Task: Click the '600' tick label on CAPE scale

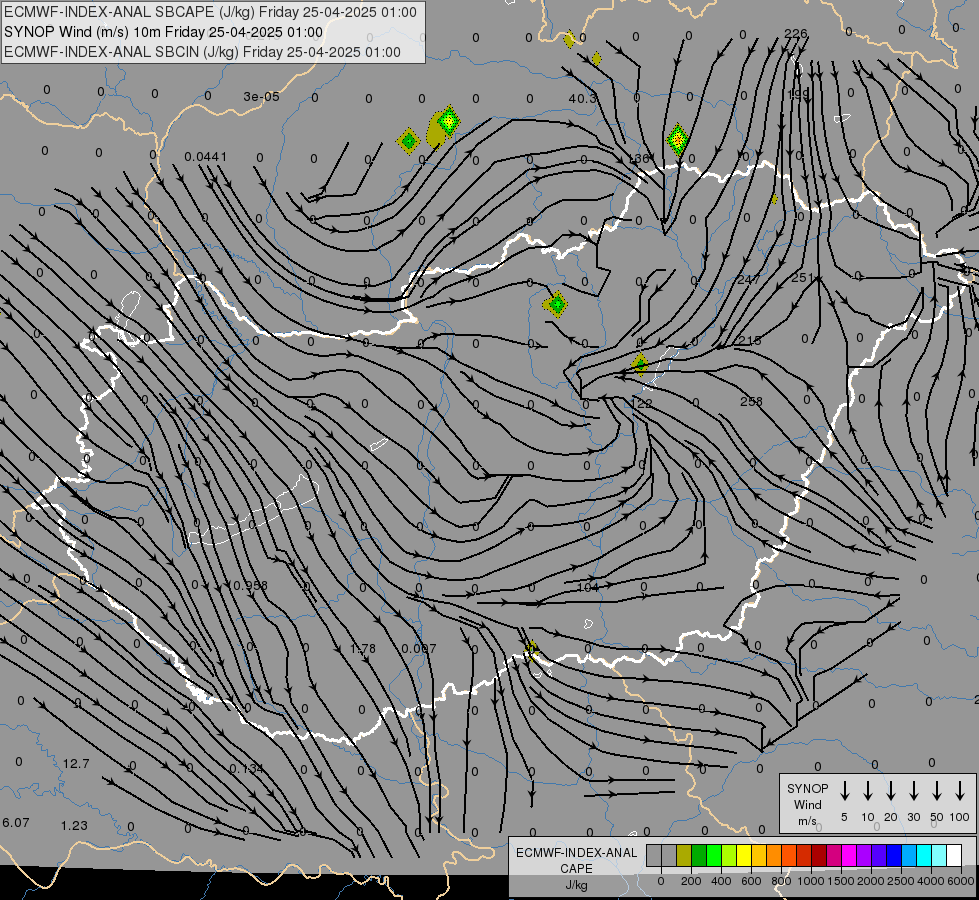Action: point(751,881)
